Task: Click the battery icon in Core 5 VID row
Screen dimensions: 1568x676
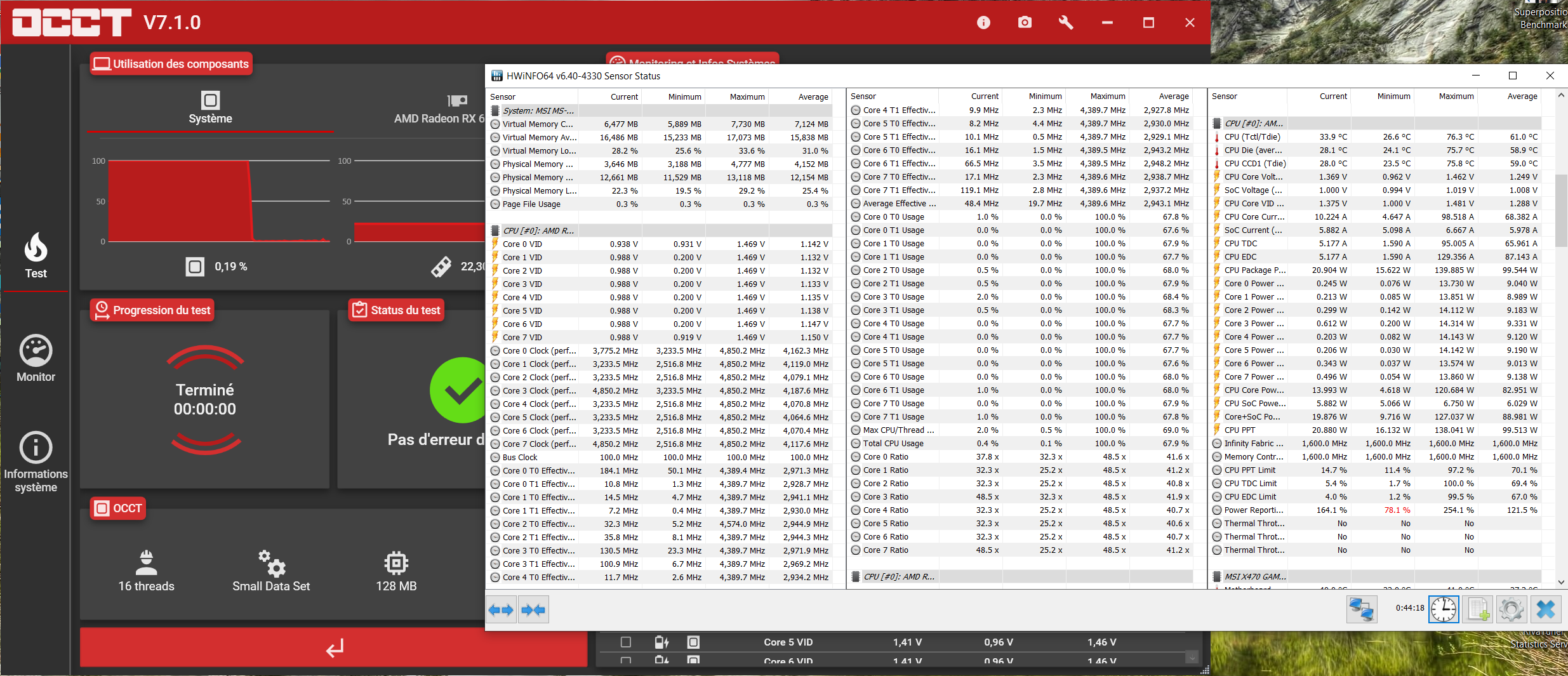Action: point(661,642)
